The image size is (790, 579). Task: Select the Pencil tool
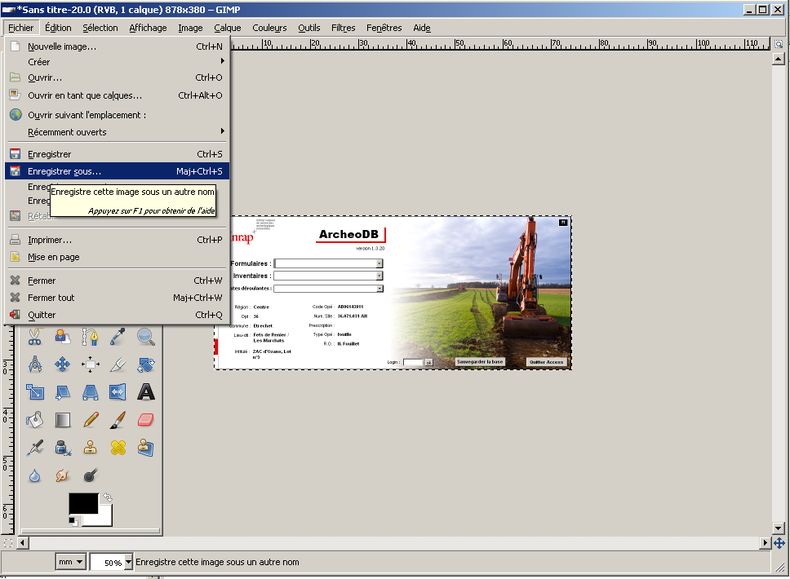point(90,420)
